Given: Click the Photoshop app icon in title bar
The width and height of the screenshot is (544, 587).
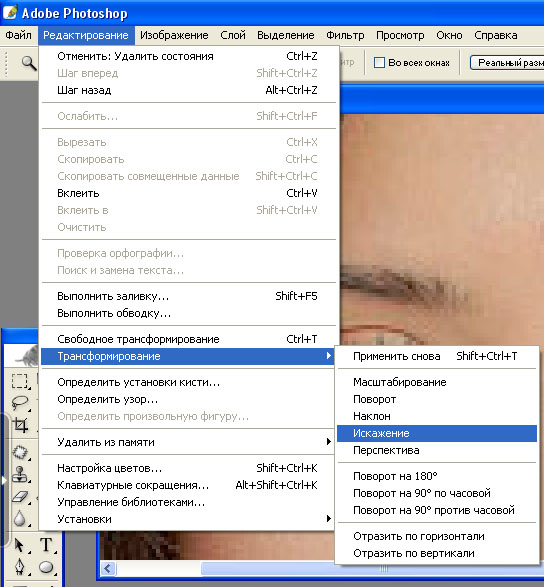Looking at the screenshot, I should tap(10, 12).
